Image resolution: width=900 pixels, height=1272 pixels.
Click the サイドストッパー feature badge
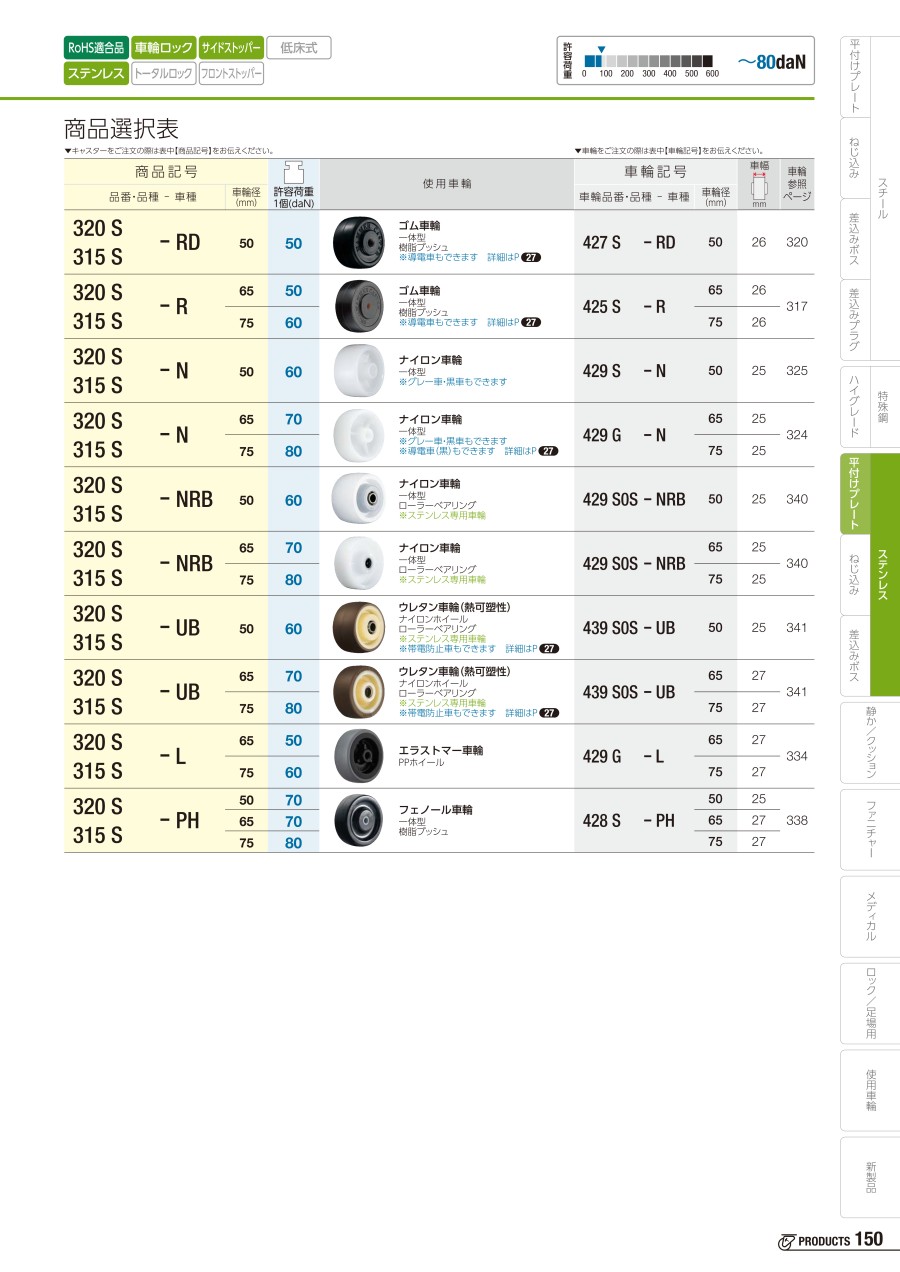(231, 47)
